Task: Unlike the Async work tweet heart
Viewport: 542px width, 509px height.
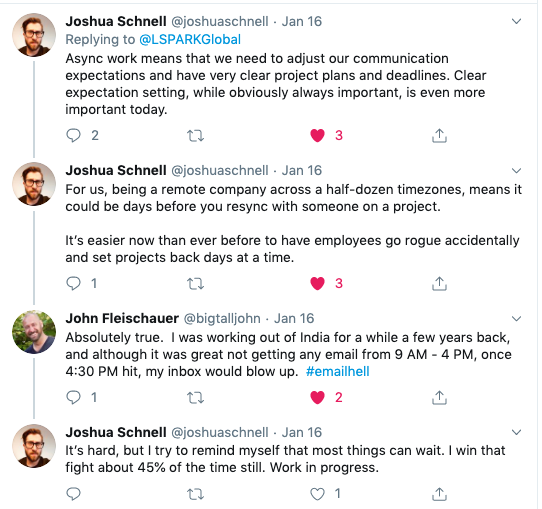Action: click(x=317, y=135)
